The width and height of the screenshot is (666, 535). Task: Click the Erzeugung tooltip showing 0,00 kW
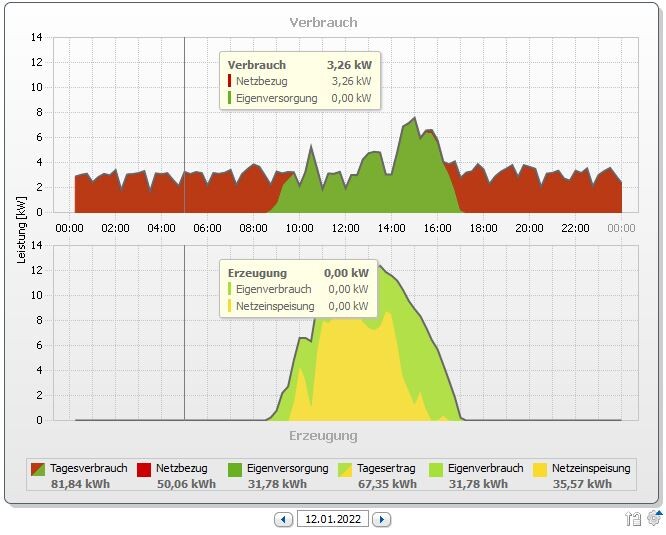[x=298, y=289]
